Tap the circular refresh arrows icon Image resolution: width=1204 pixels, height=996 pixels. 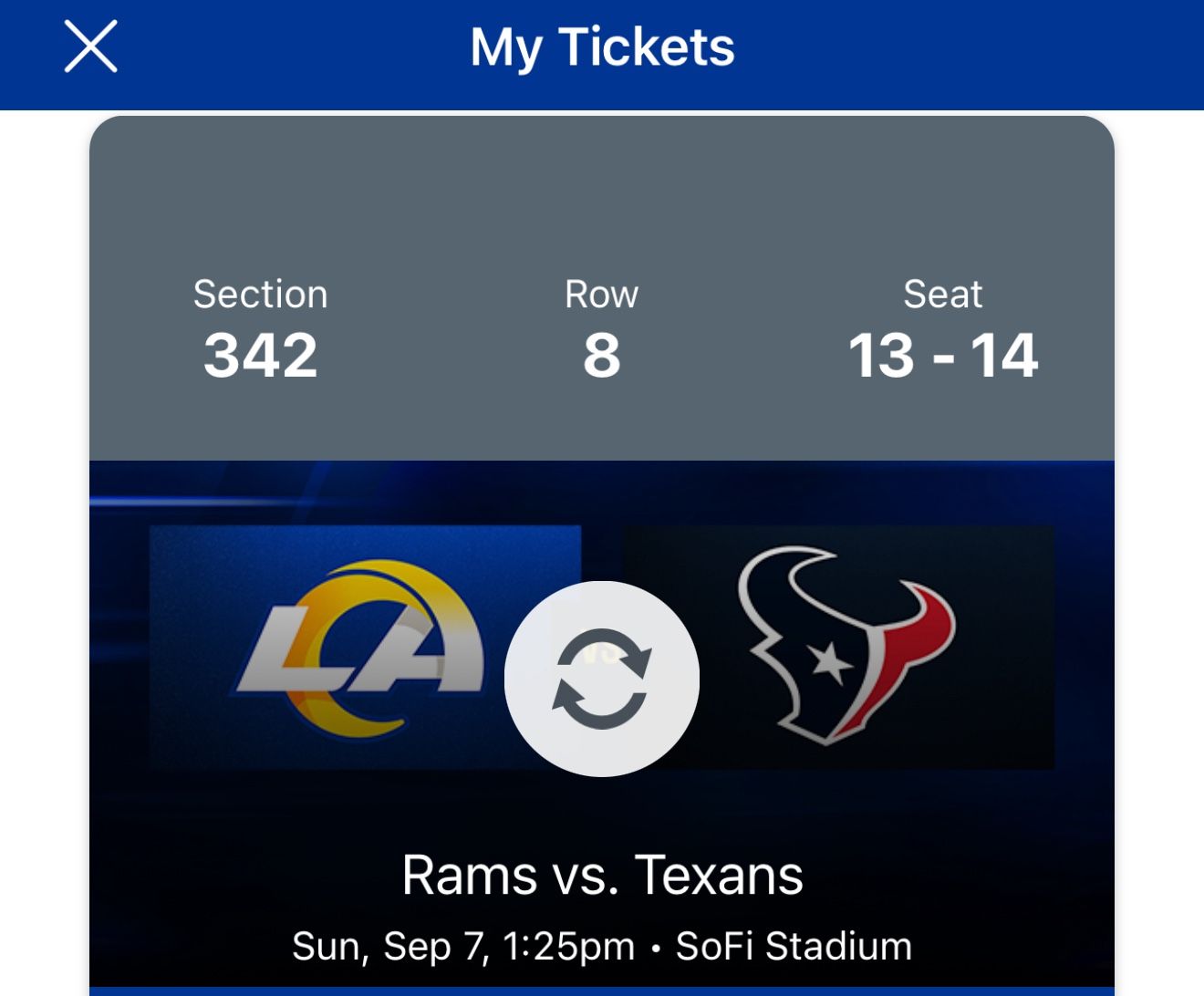pos(602,680)
